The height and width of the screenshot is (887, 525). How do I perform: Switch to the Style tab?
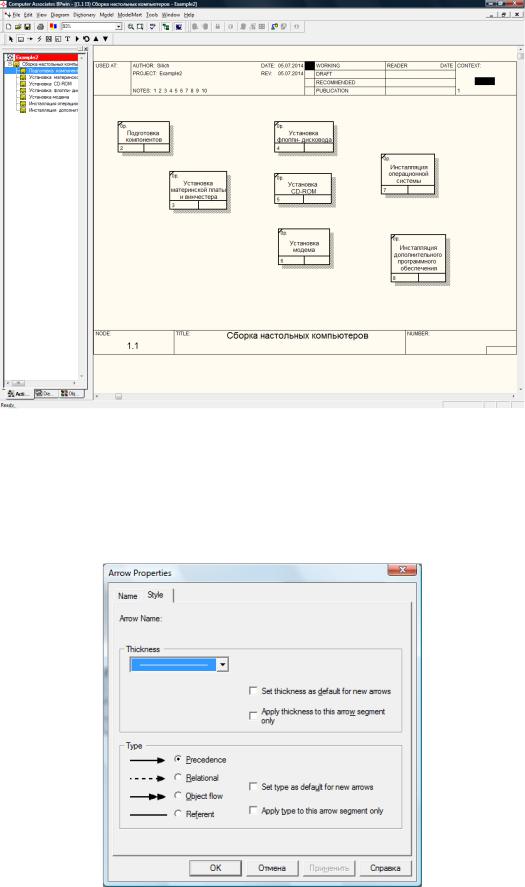156,595
